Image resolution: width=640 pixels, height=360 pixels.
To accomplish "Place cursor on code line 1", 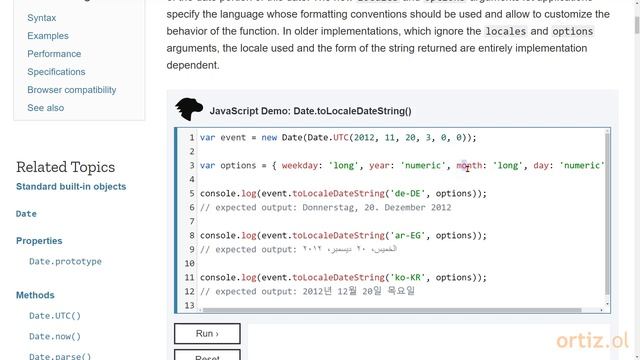I will [338, 138].
